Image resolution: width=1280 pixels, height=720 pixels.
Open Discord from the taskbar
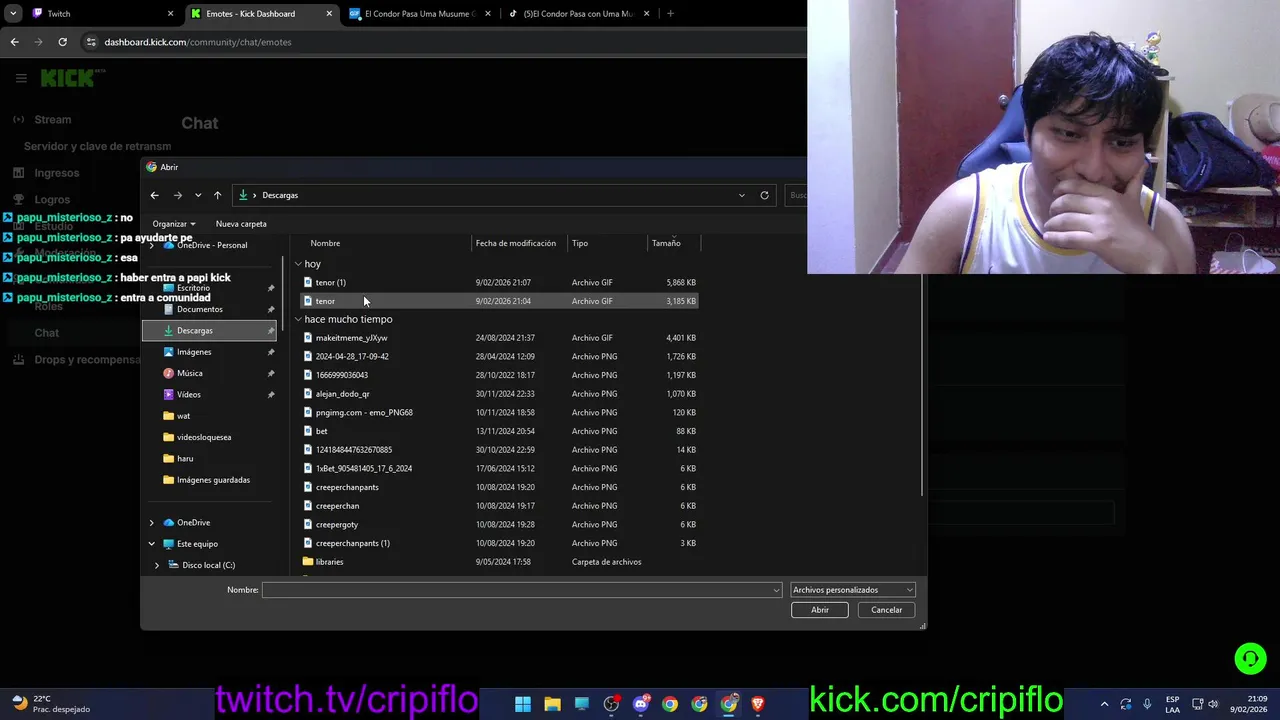click(x=641, y=704)
